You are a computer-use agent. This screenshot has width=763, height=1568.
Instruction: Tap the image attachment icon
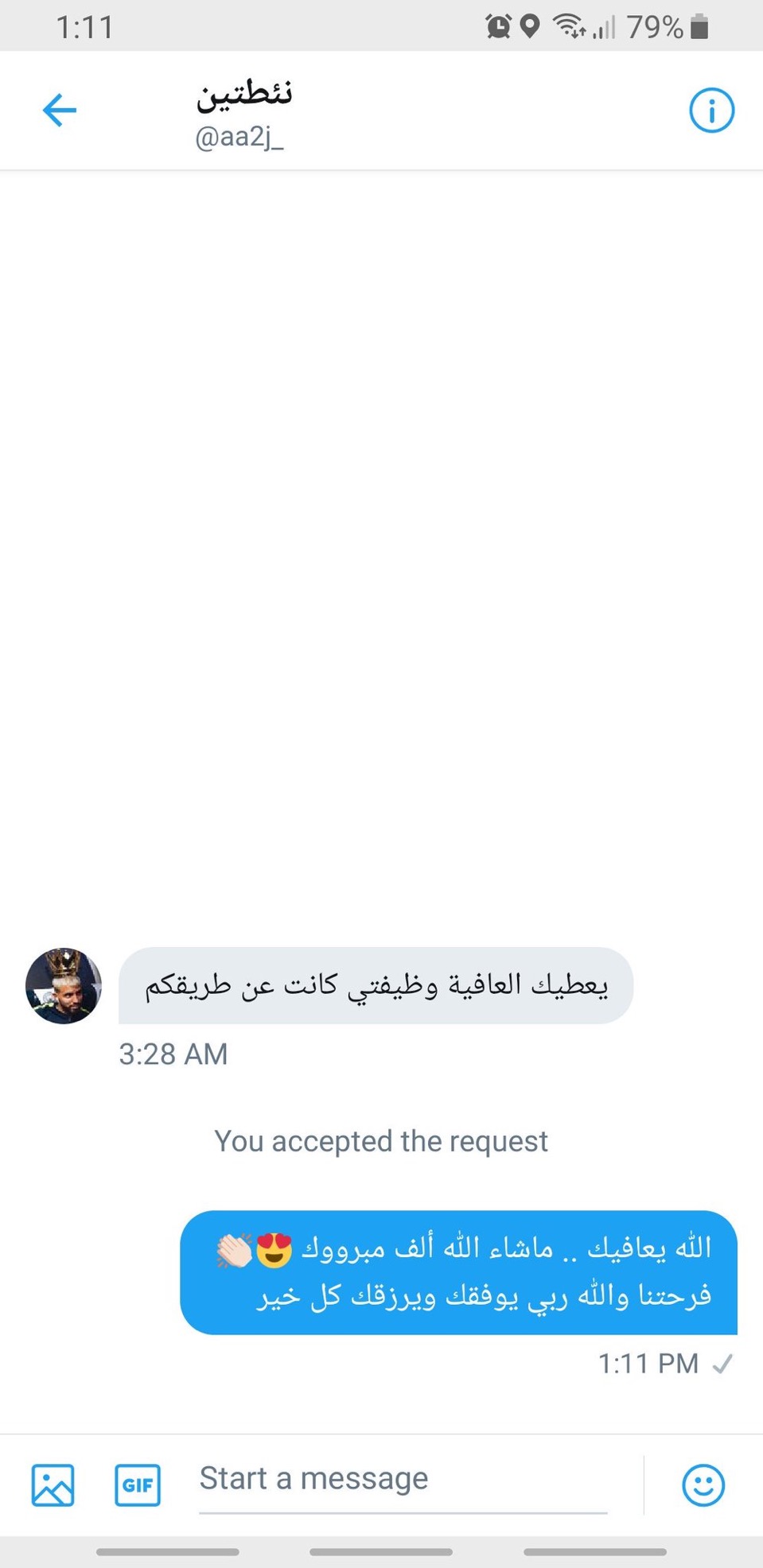(x=53, y=1485)
